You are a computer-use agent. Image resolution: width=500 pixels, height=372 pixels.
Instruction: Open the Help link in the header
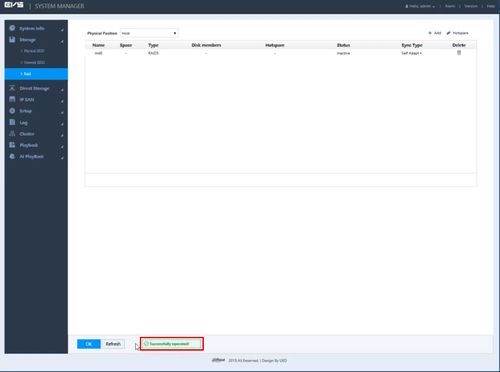pos(491,6)
